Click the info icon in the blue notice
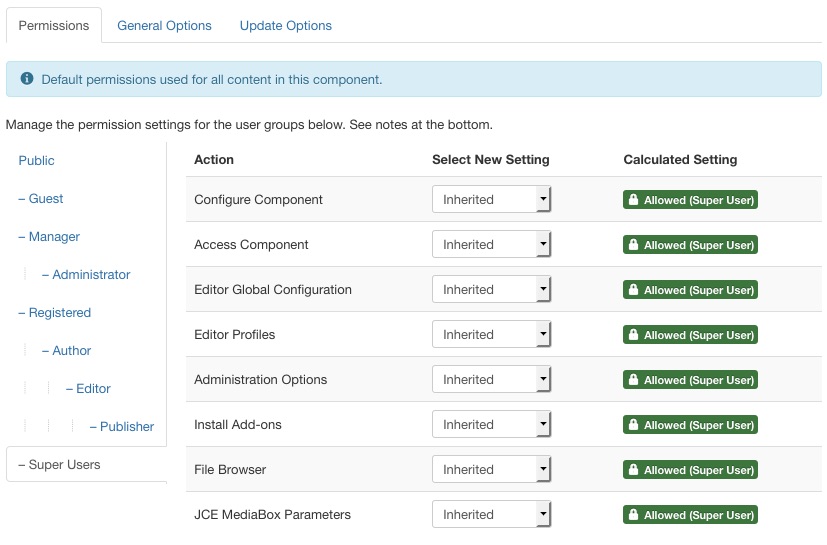This screenshot has width=827, height=545. [27, 79]
